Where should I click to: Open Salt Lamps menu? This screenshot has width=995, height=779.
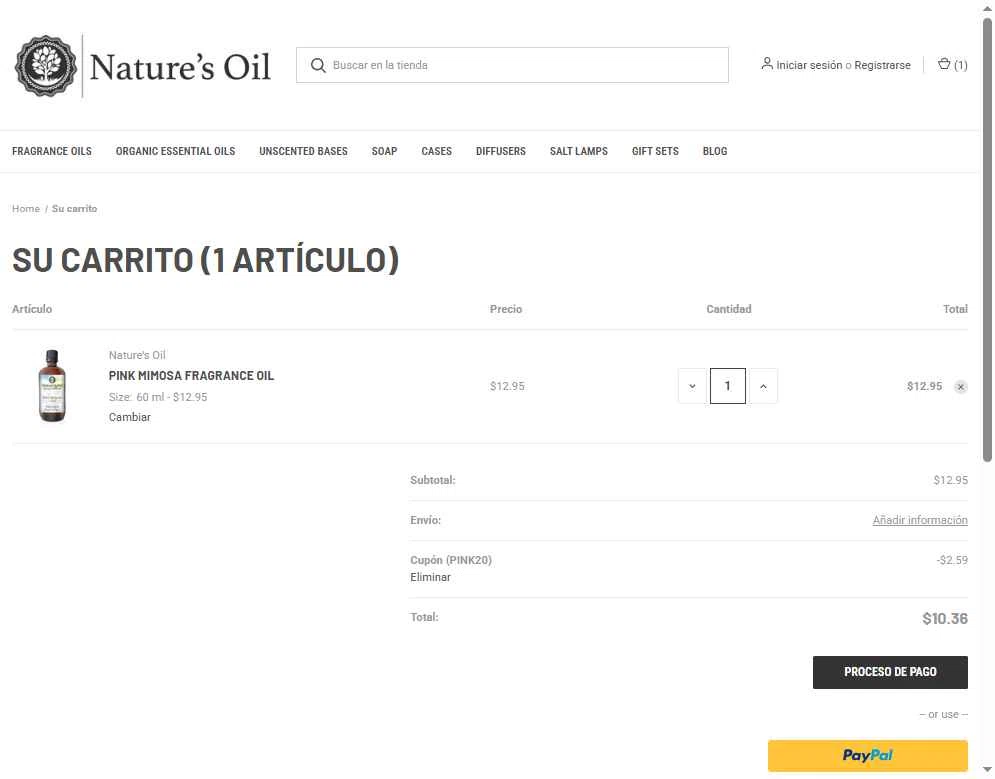point(579,151)
